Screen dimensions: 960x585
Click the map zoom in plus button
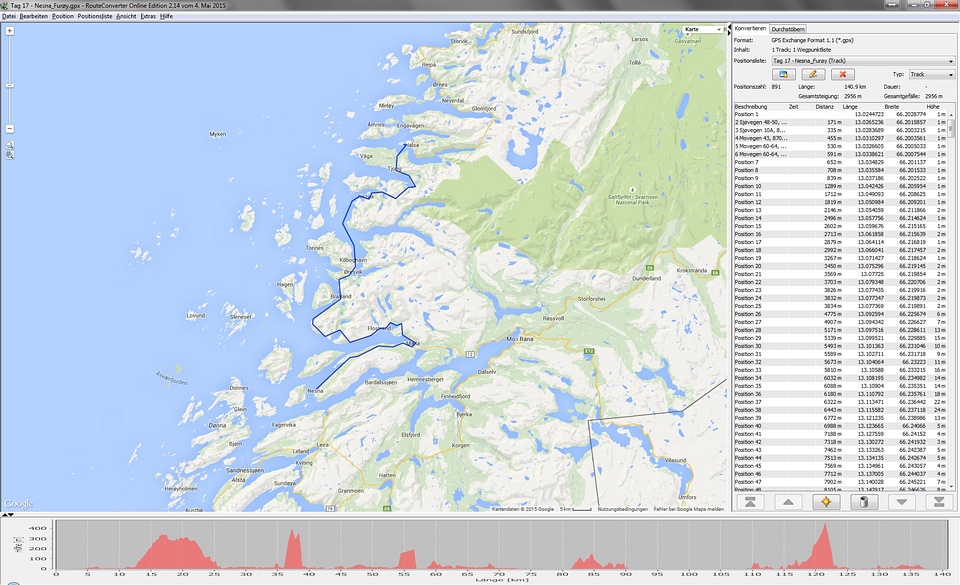[x=9, y=31]
